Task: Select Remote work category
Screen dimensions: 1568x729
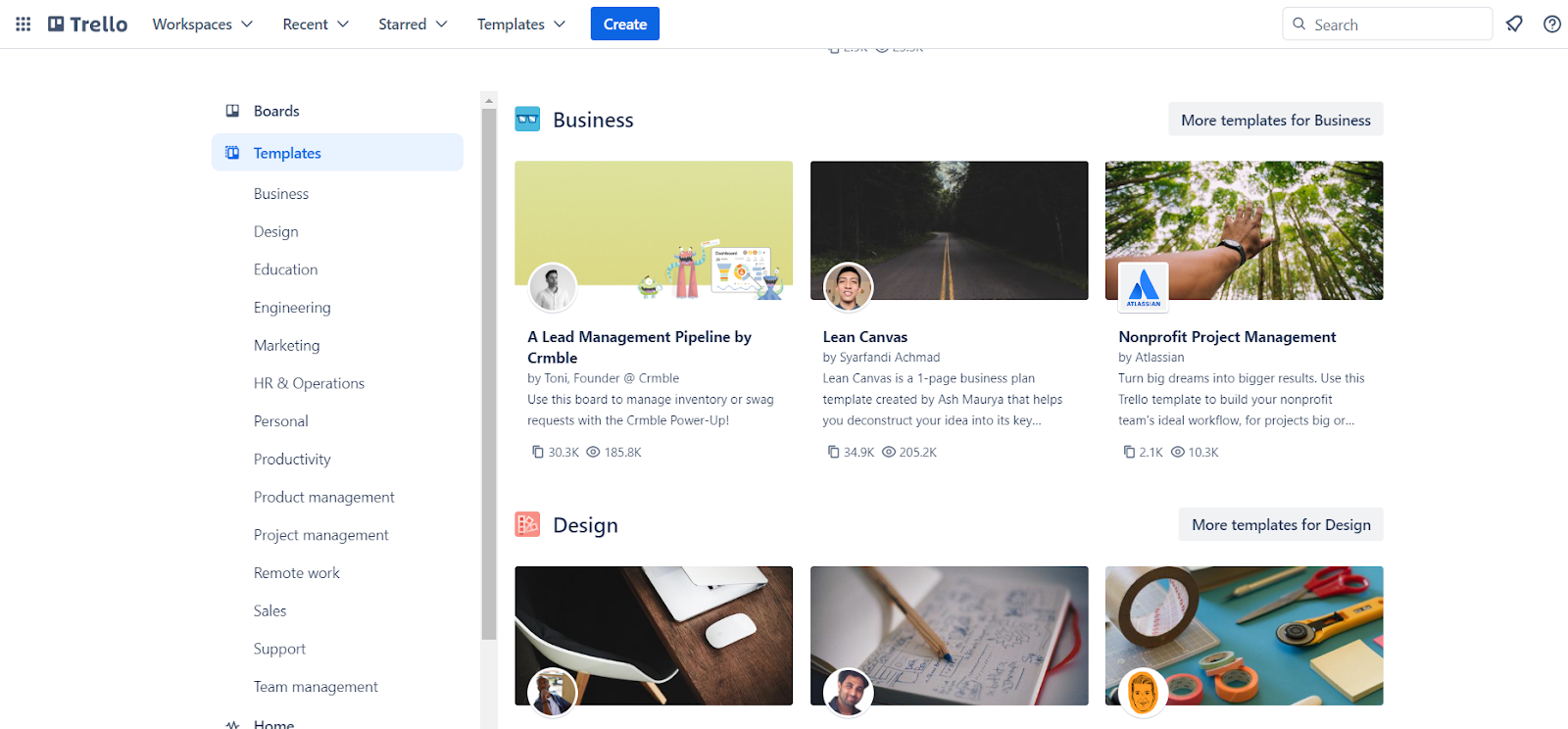Action: point(296,573)
